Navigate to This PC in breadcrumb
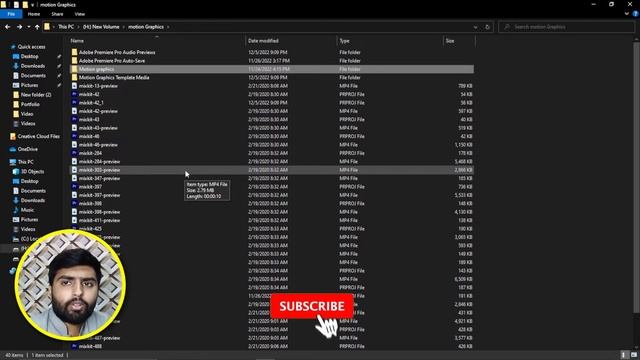640x360 pixels. pyautogui.click(x=66, y=27)
